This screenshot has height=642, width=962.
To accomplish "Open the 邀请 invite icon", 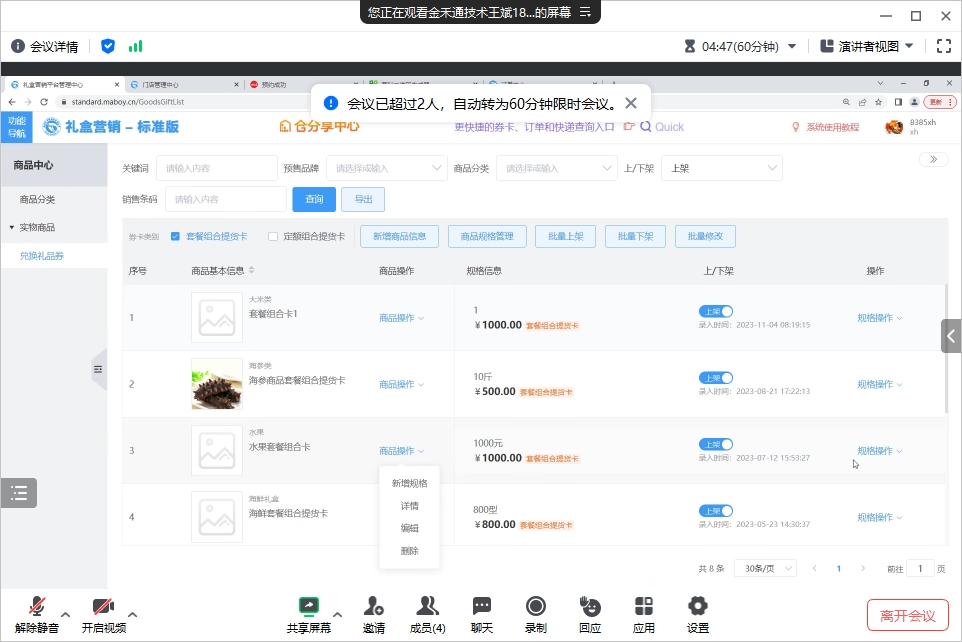I will click(374, 606).
